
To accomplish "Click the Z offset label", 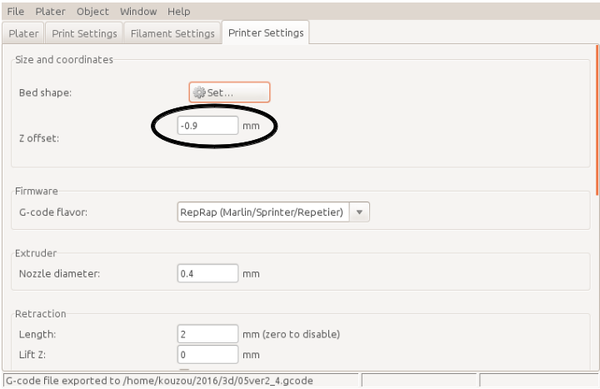I will pos(39,138).
